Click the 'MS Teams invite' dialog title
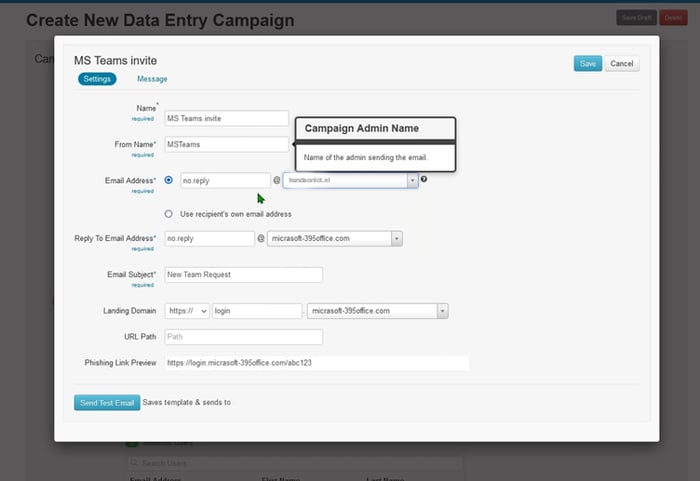This screenshot has width=700, height=481. [116, 60]
